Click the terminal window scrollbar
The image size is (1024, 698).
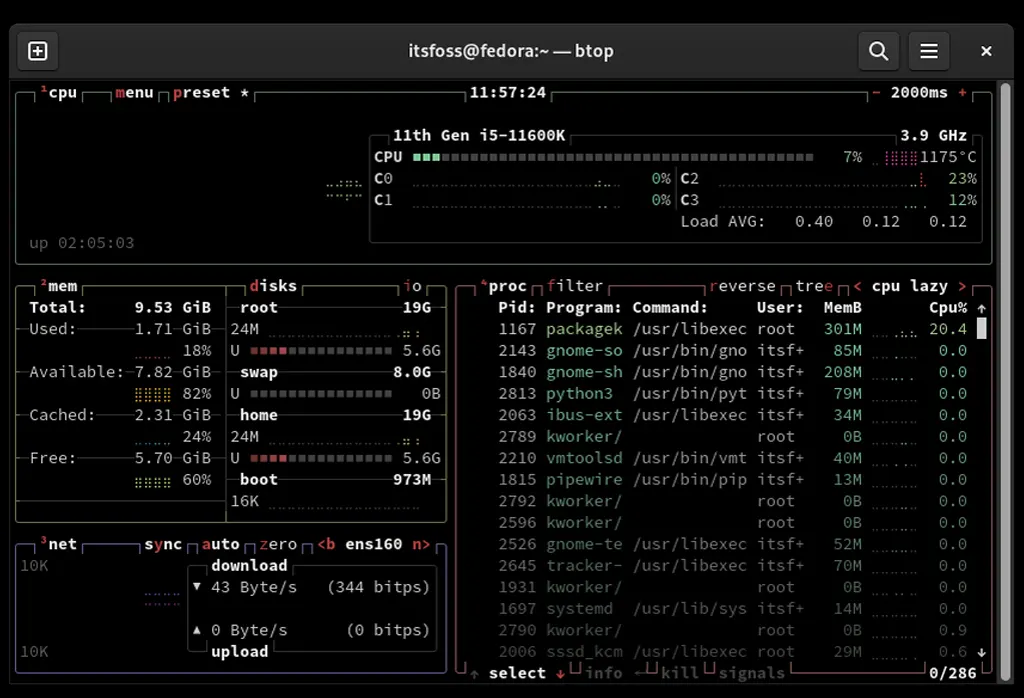coord(1005,381)
